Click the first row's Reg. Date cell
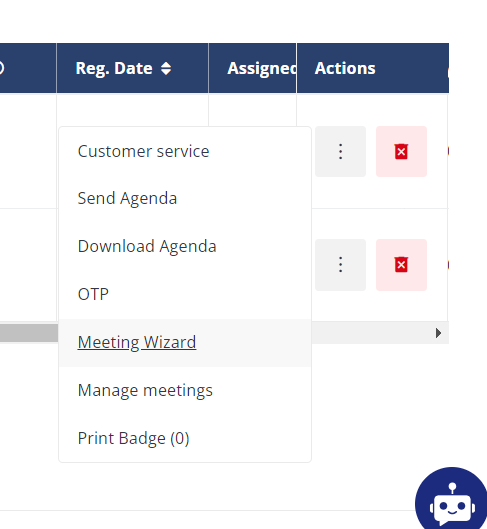This screenshot has height=529, width=487. (x=132, y=111)
